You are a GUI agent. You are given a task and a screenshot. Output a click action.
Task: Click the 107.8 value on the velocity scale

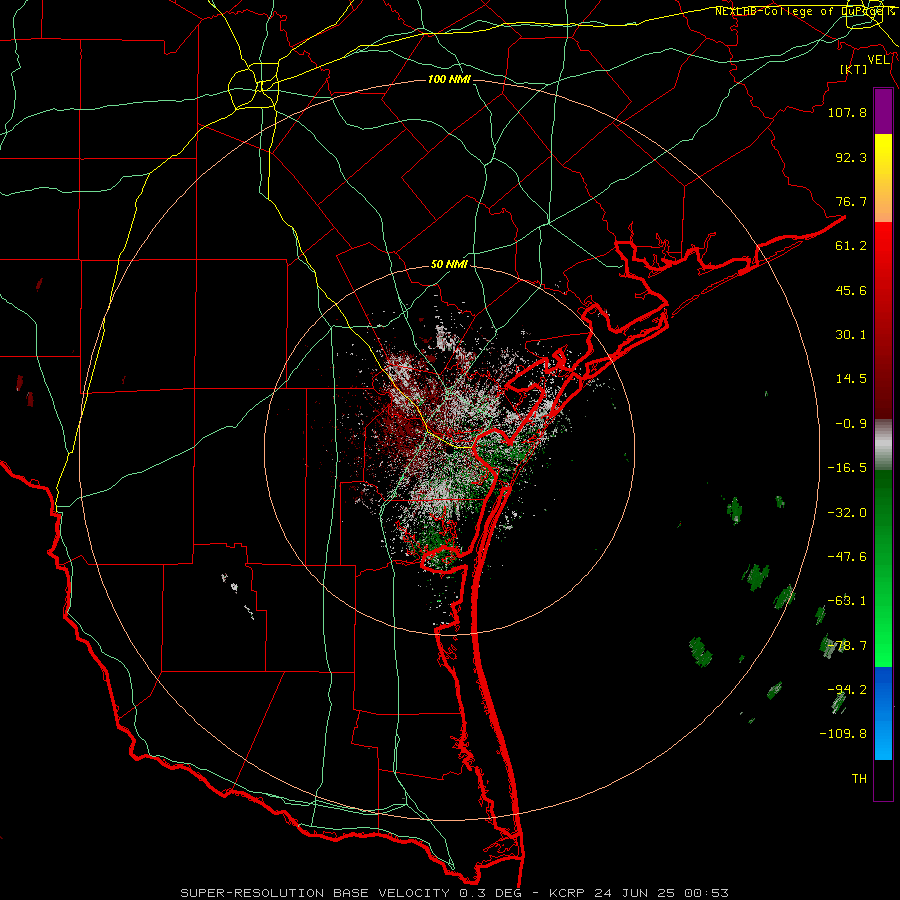click(x=847, y=112)
